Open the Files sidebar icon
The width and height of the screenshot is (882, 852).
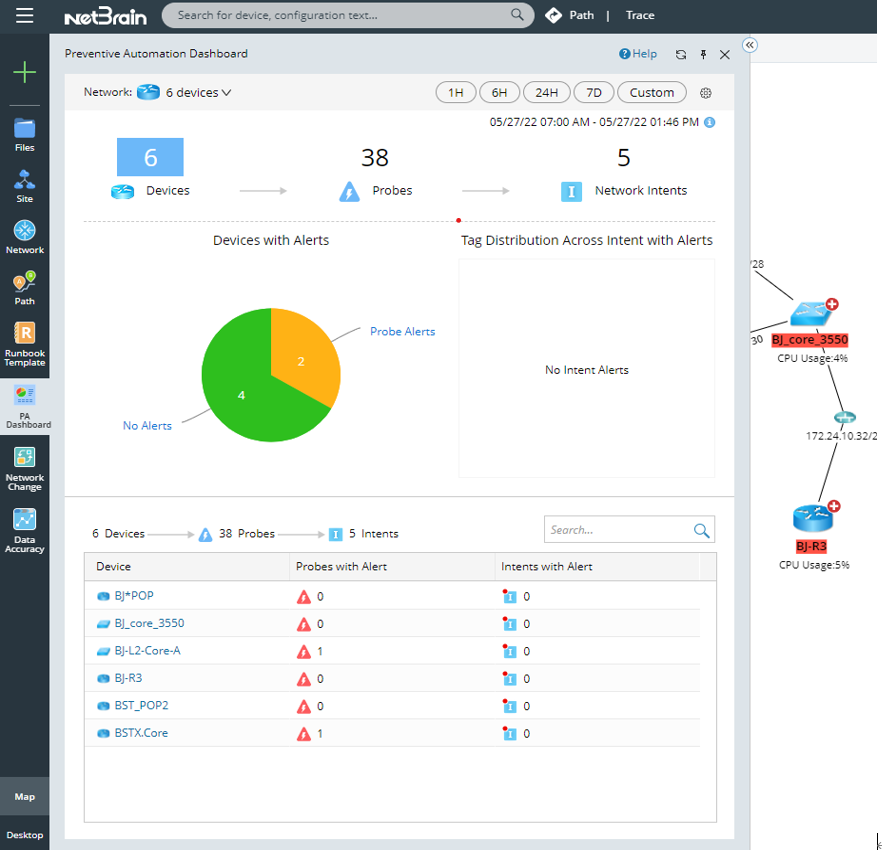coord(24,135)
